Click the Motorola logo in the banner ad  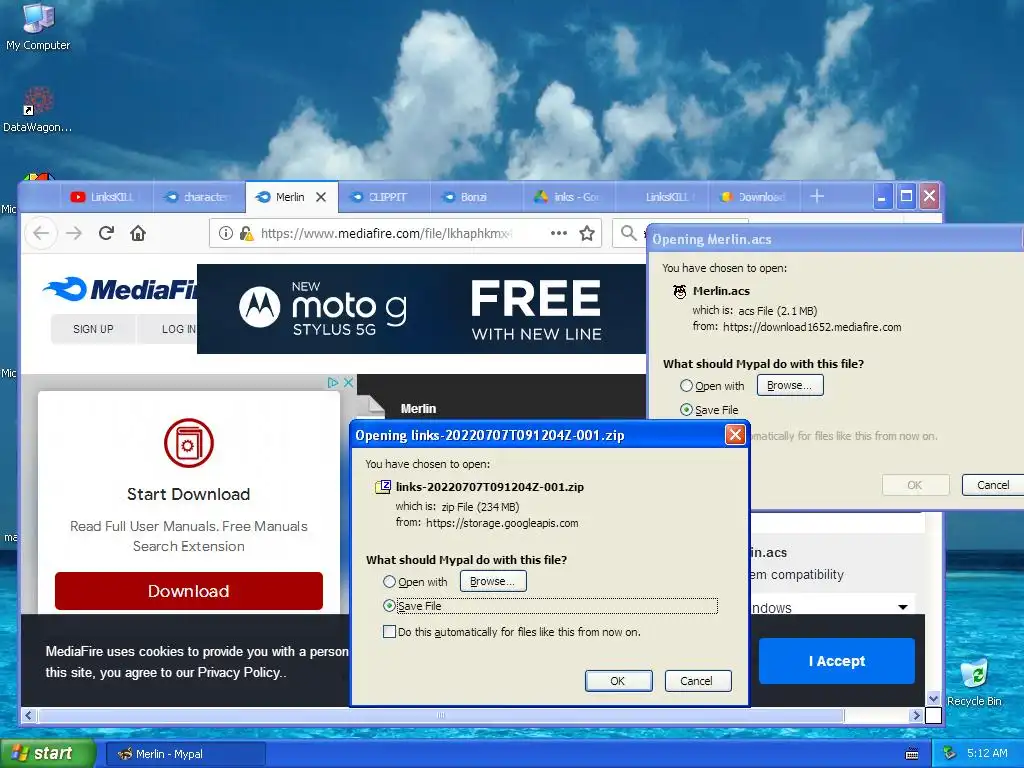point(259,307)
